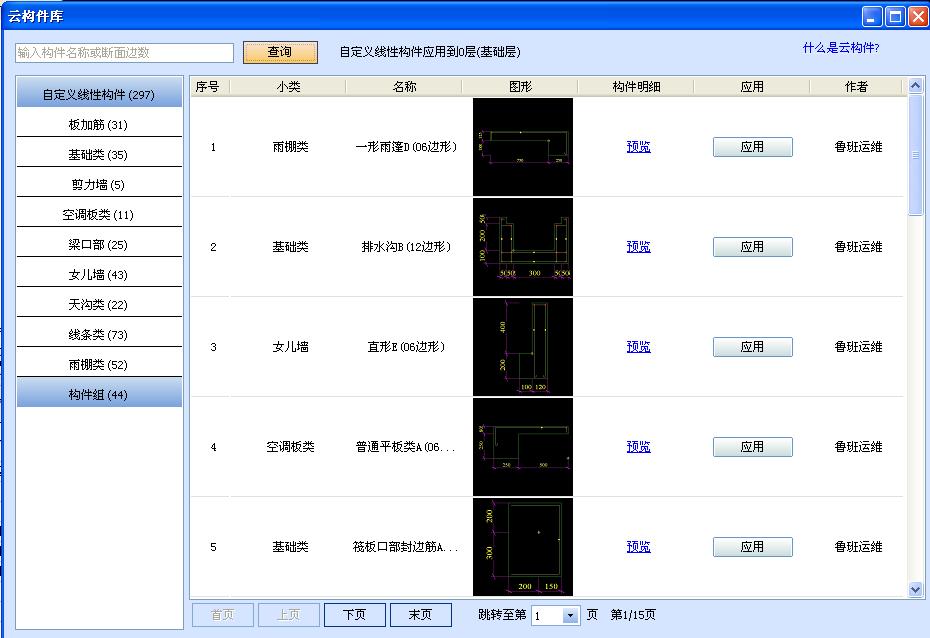Apply the 排水沟B (12边形) component
930x638 pixels.
pos(753,247)
